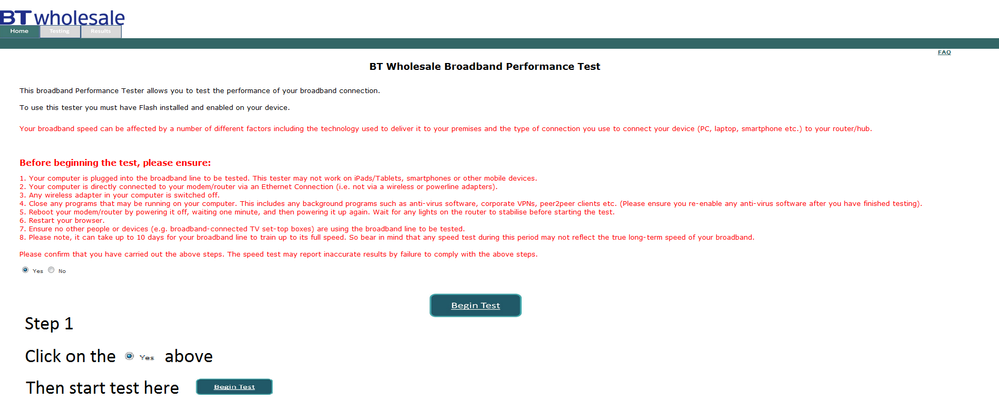The height and width of the screenshot is (414, 999).
Task: Open the FAQ link
Action: [x=944, y=52]
